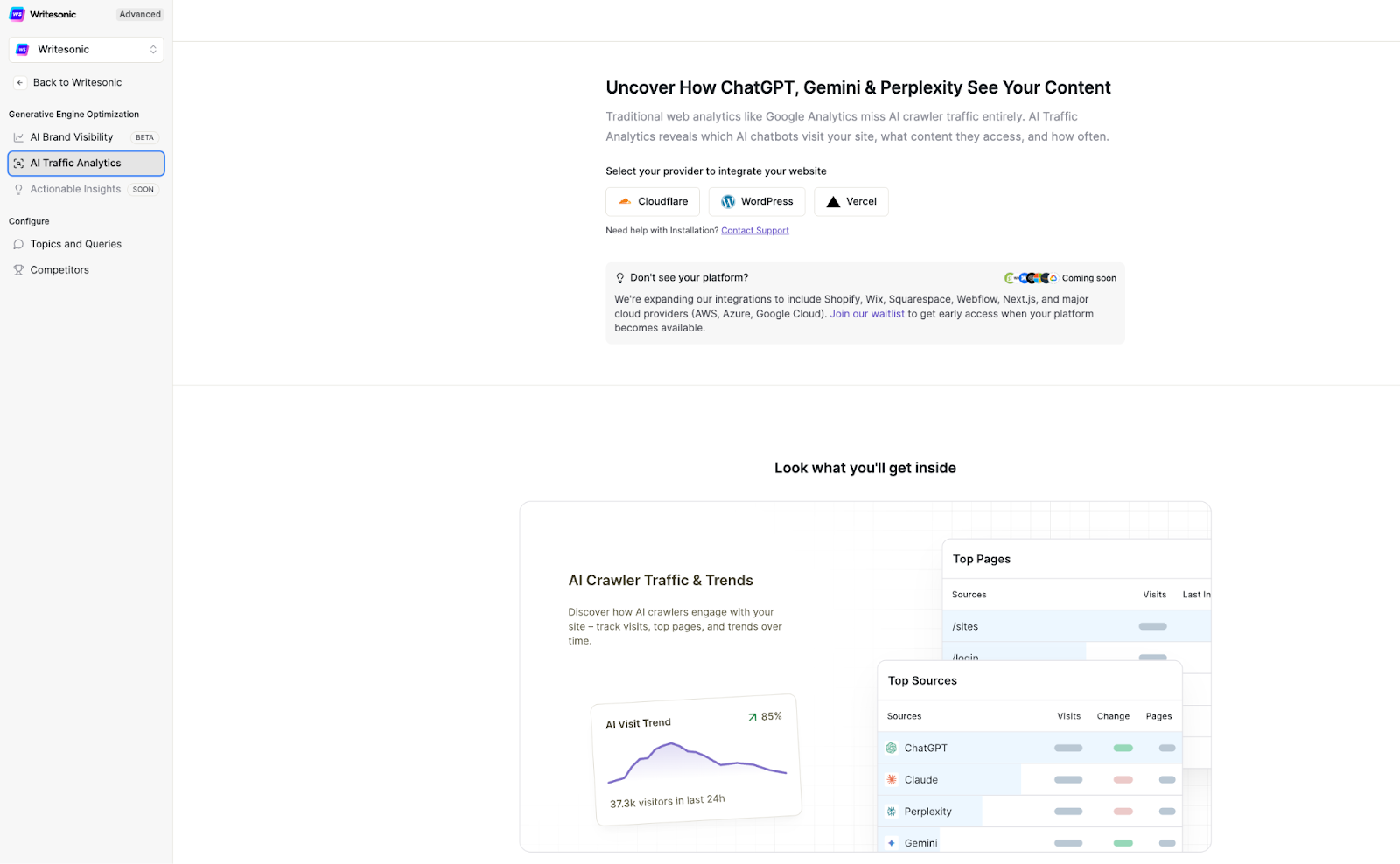Click the Claude icon in Top Sources
Viewport: 1400px width, 864px height.
click(892, 780)
